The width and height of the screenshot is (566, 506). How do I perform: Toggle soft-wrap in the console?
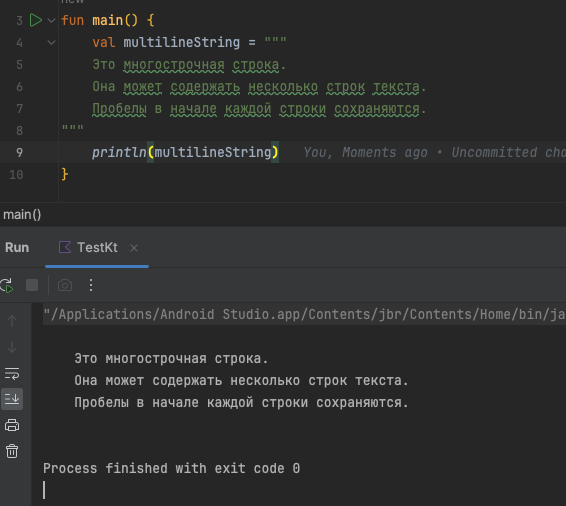pos(12,374)
